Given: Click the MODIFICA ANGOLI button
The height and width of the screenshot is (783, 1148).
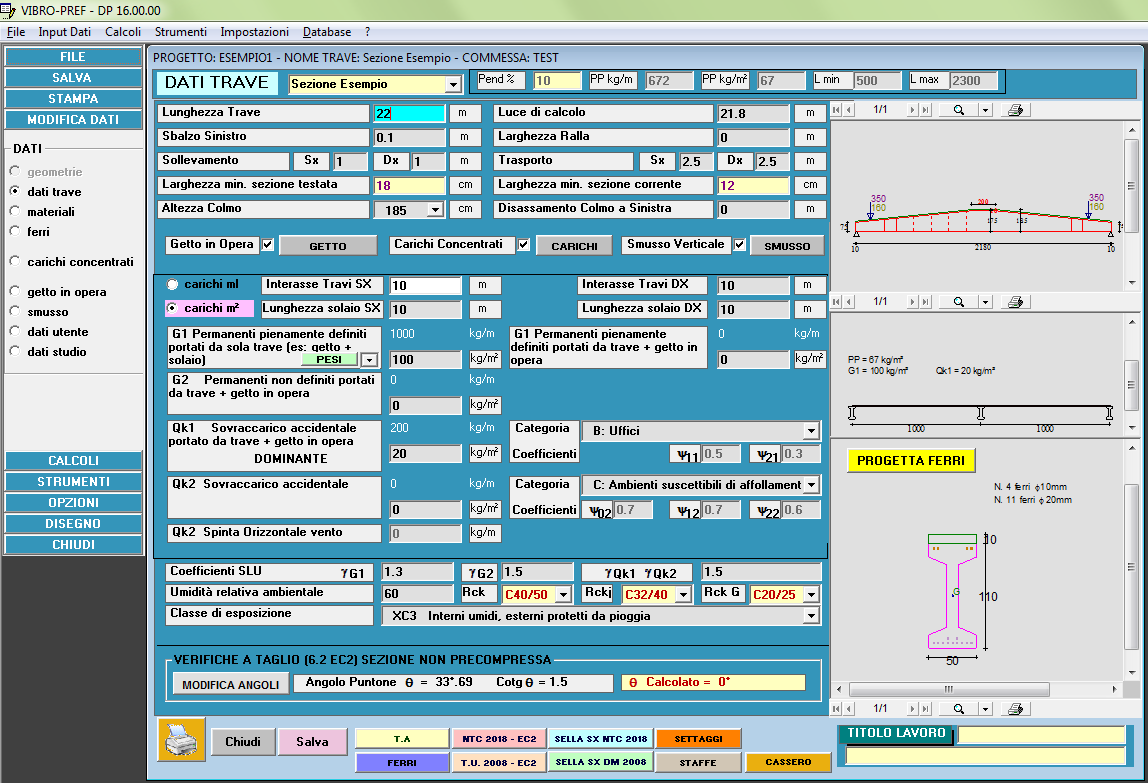Looking at the screenshot, I should [x=231, y=684].
